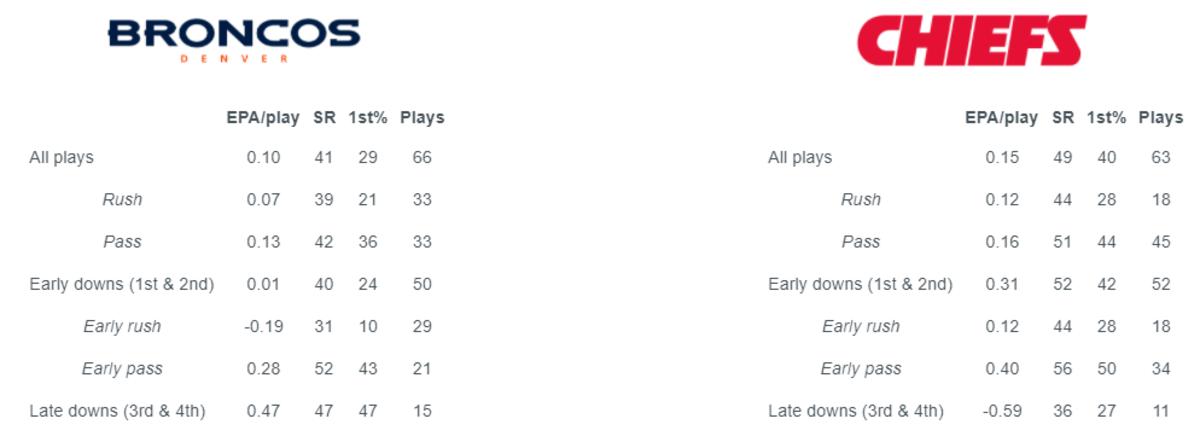
Task: Click the Chiefs logo
Action: pyautogui.click(x=971, y=41)
